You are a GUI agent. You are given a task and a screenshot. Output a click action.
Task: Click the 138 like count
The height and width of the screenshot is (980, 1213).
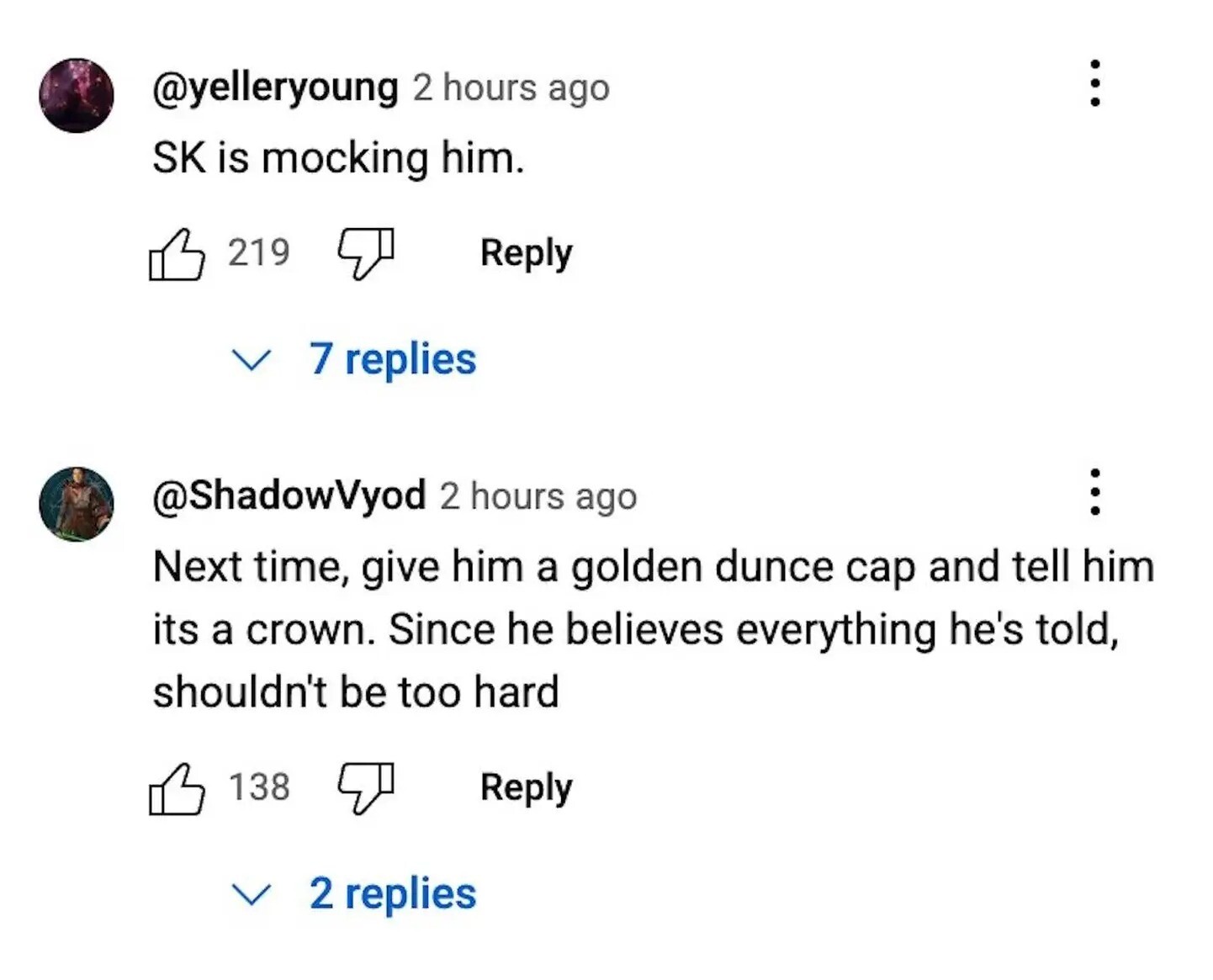pos(259,787)
